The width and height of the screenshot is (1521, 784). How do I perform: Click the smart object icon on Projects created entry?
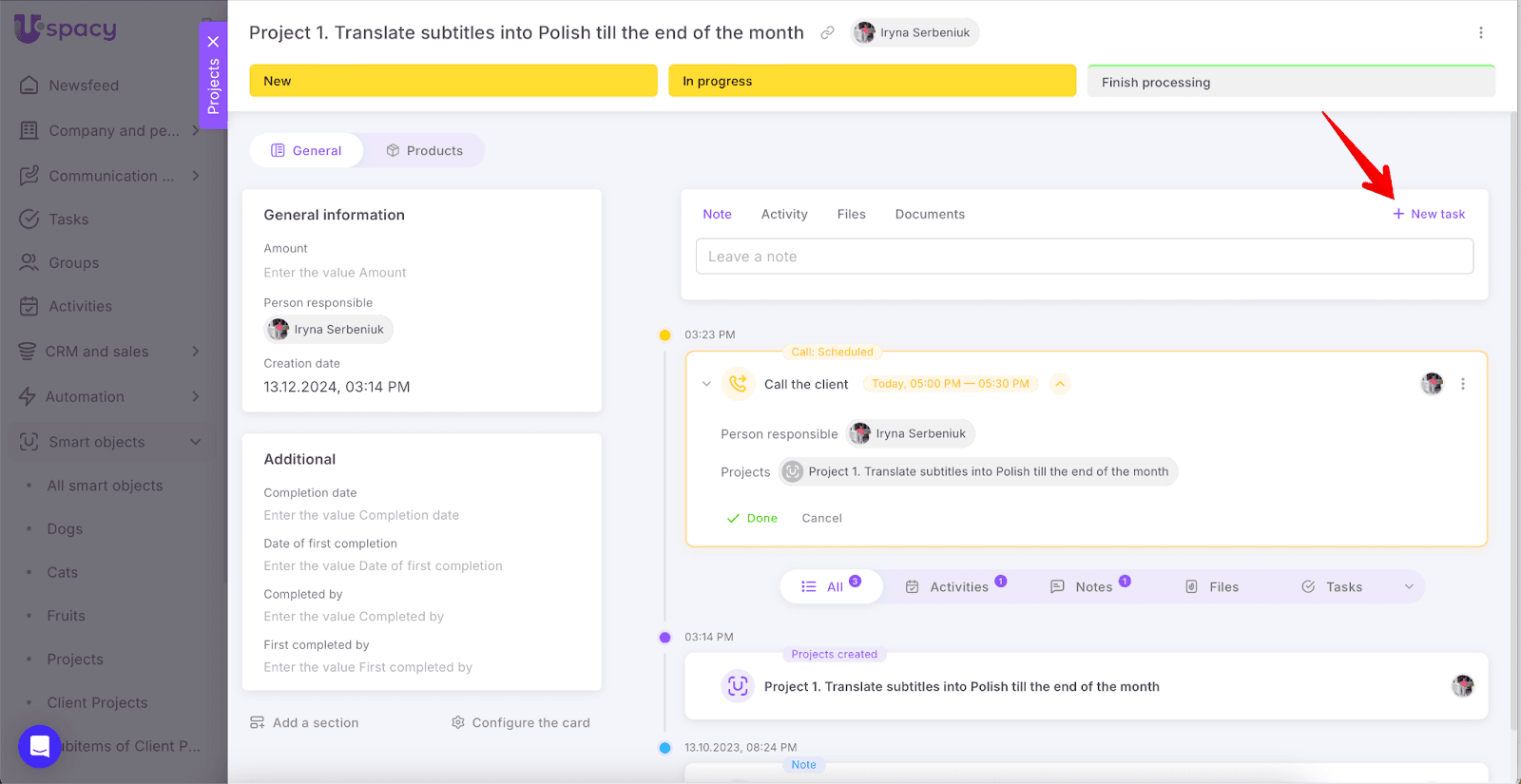click(x=738, y=686)
